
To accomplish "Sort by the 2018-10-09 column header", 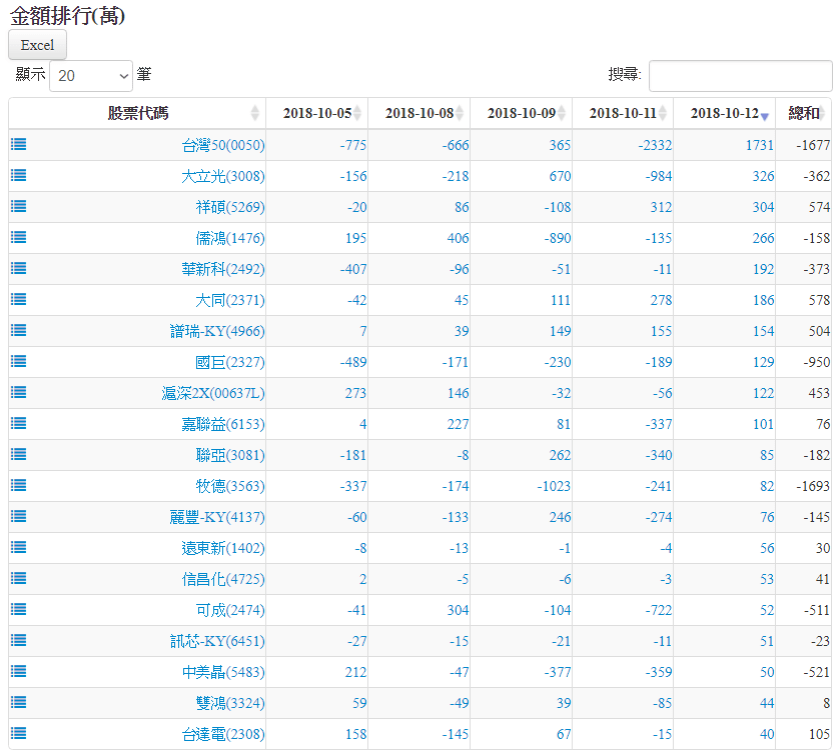I will pos(520,113).
